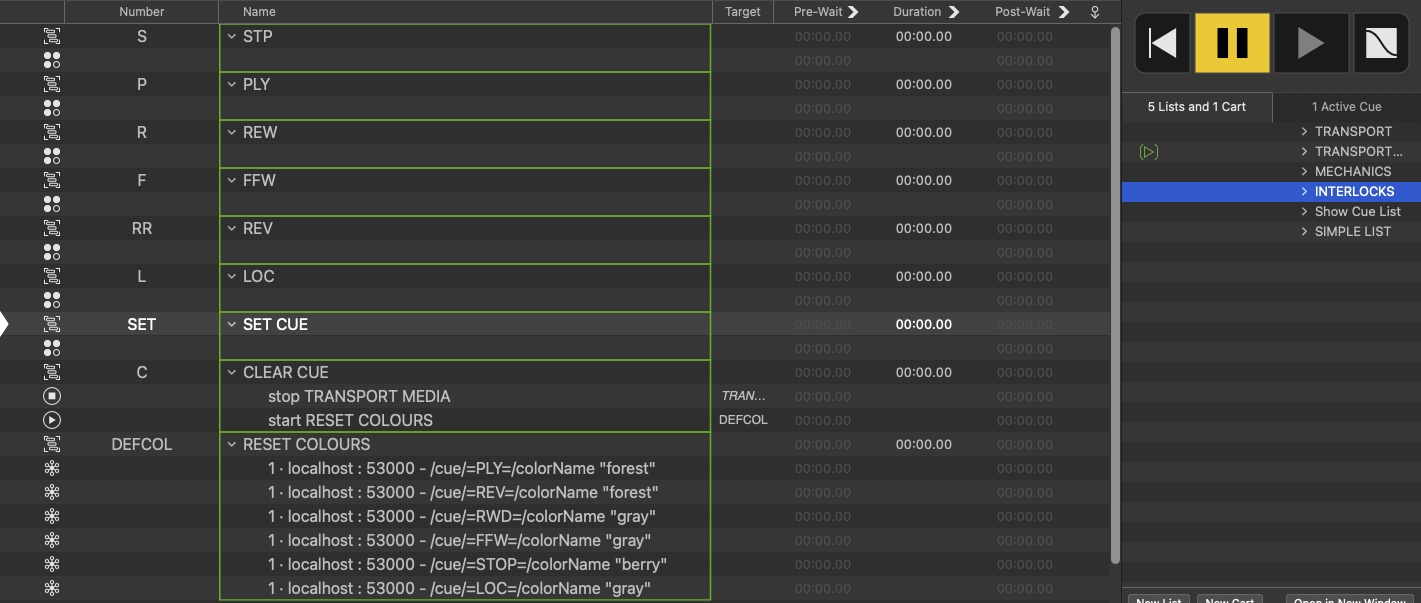Screen dimensions: 1421x603
Task: Click the yellow pause button
Action: tap(1232, 43)
